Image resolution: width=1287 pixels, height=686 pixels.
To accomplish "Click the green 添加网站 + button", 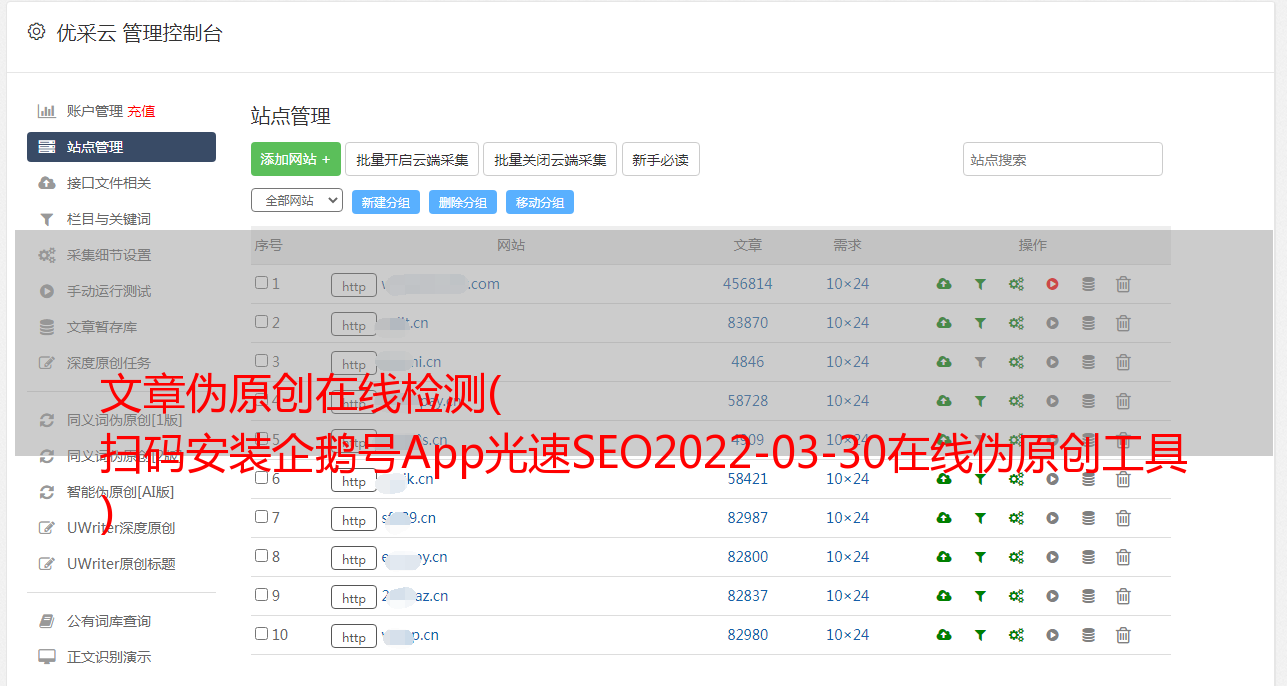I will click(x=295, y=159).
